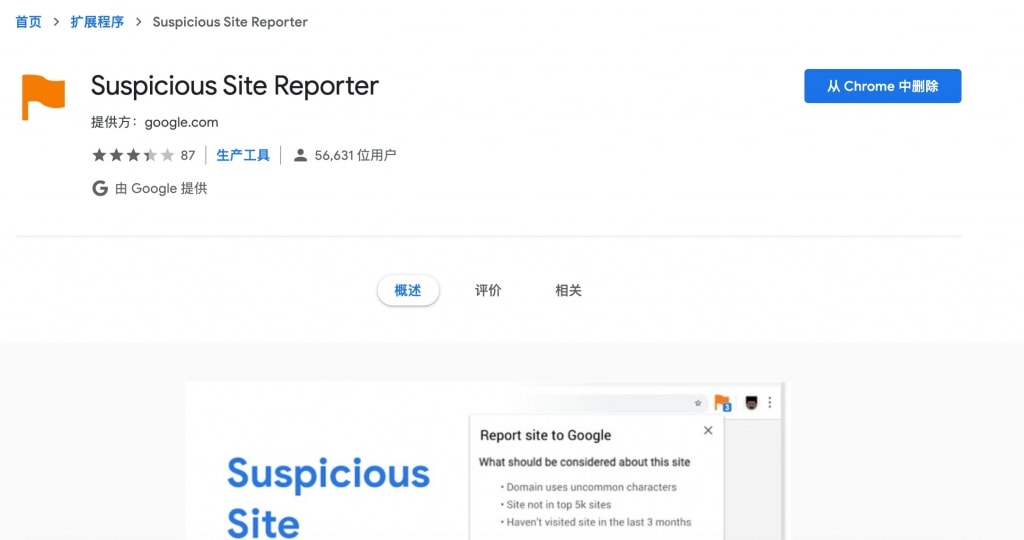Viewport: 1024px width, 540px height.
Task: Click the user count person icon
Action: coord(300,155)
